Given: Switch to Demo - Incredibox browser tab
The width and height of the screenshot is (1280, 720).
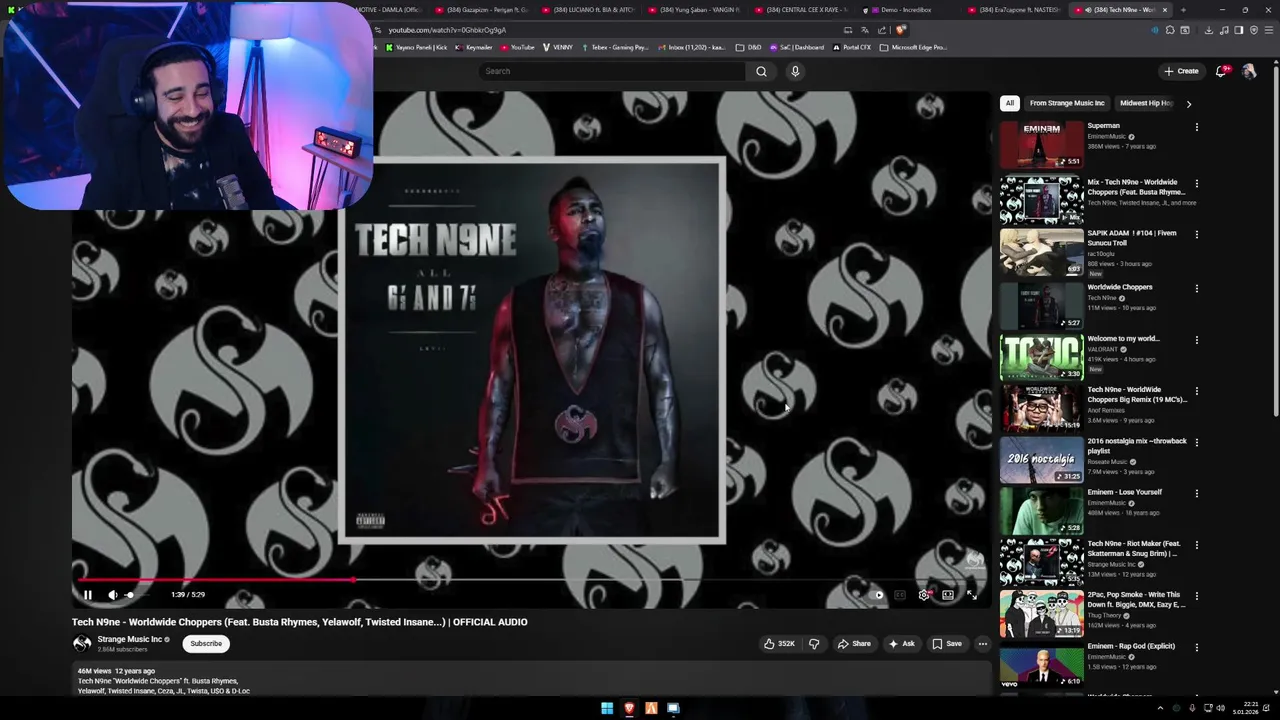Looking at the screenshot, I should (905, 10).
